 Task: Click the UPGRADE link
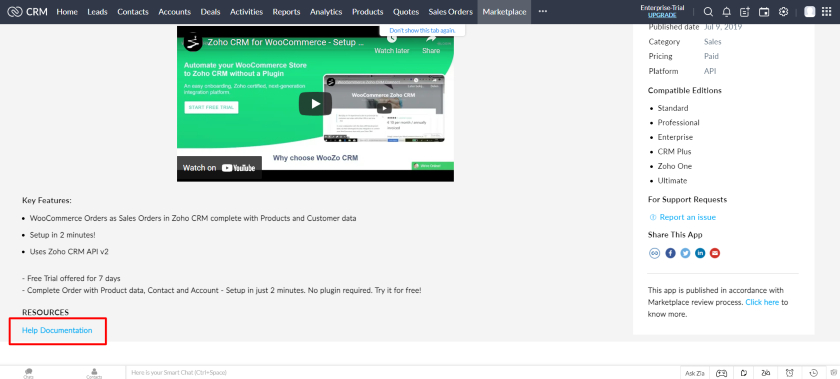[662, 15]
